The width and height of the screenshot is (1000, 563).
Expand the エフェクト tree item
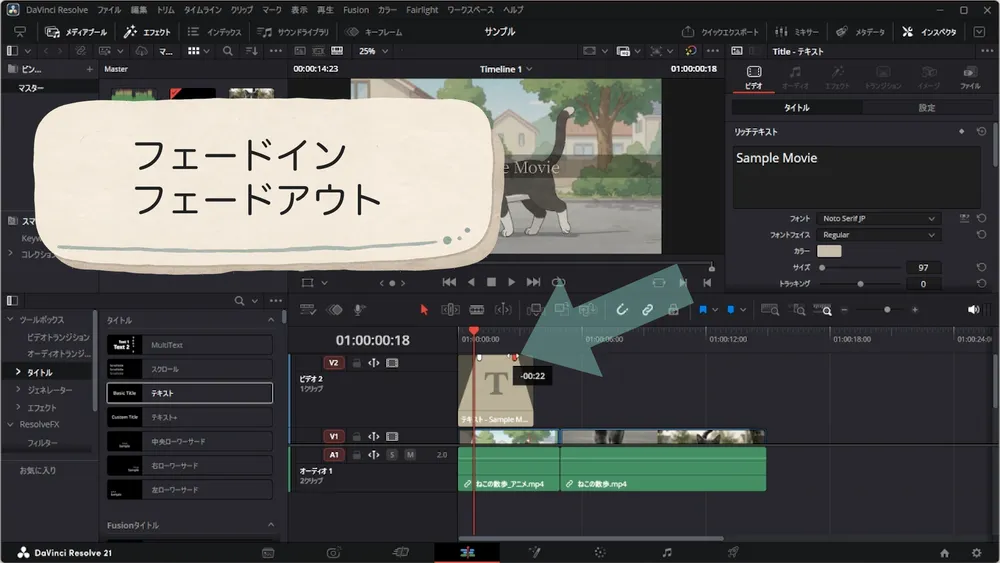[x=18, y=407]
